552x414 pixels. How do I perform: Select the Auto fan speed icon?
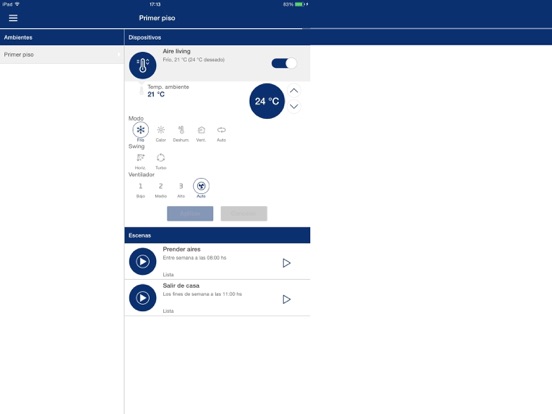[201, 186]
